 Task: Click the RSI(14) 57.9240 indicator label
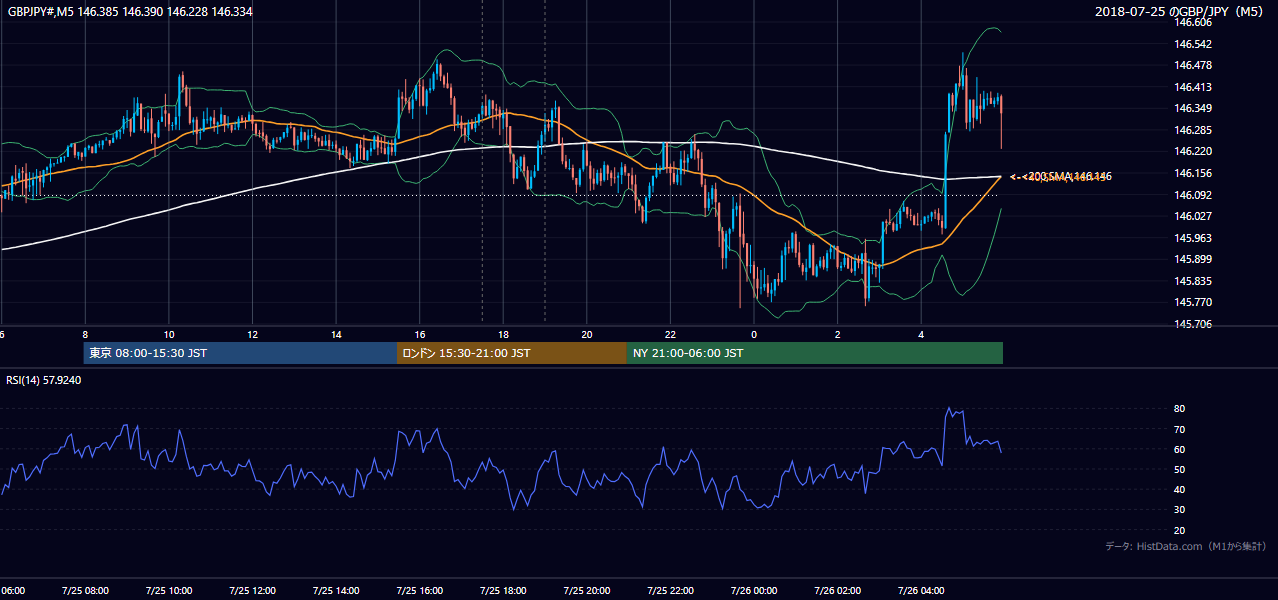pos(44,380)
